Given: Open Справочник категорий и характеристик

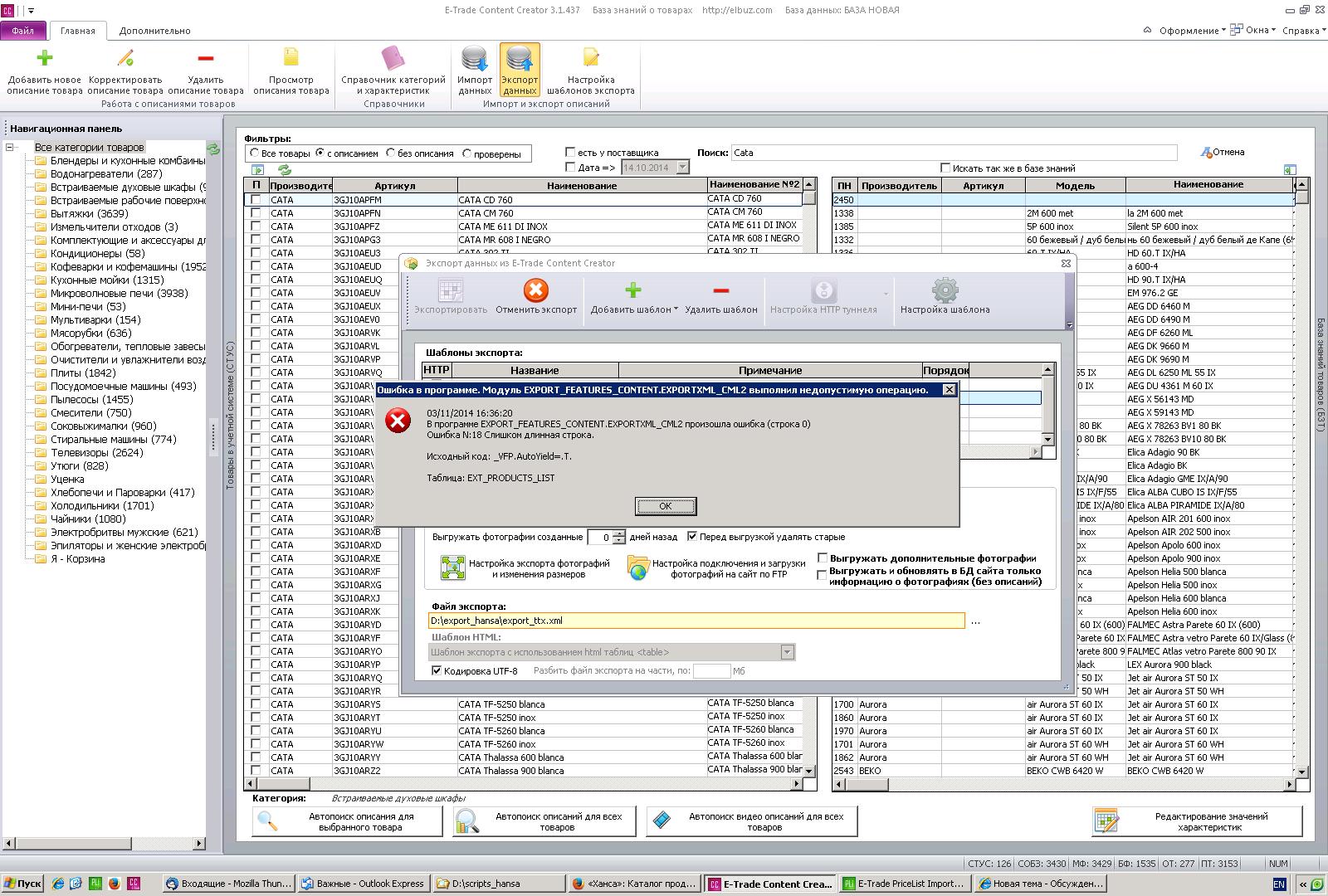Looking at the screenshot, I should (x=393, y=71).
